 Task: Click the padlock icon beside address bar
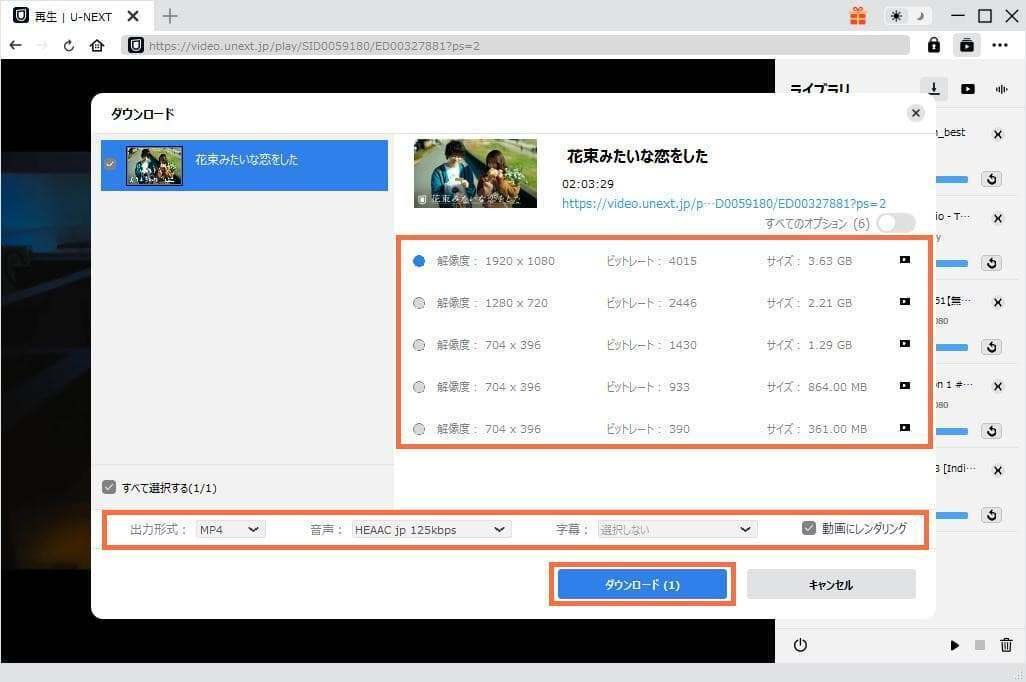tap(934, 45)
